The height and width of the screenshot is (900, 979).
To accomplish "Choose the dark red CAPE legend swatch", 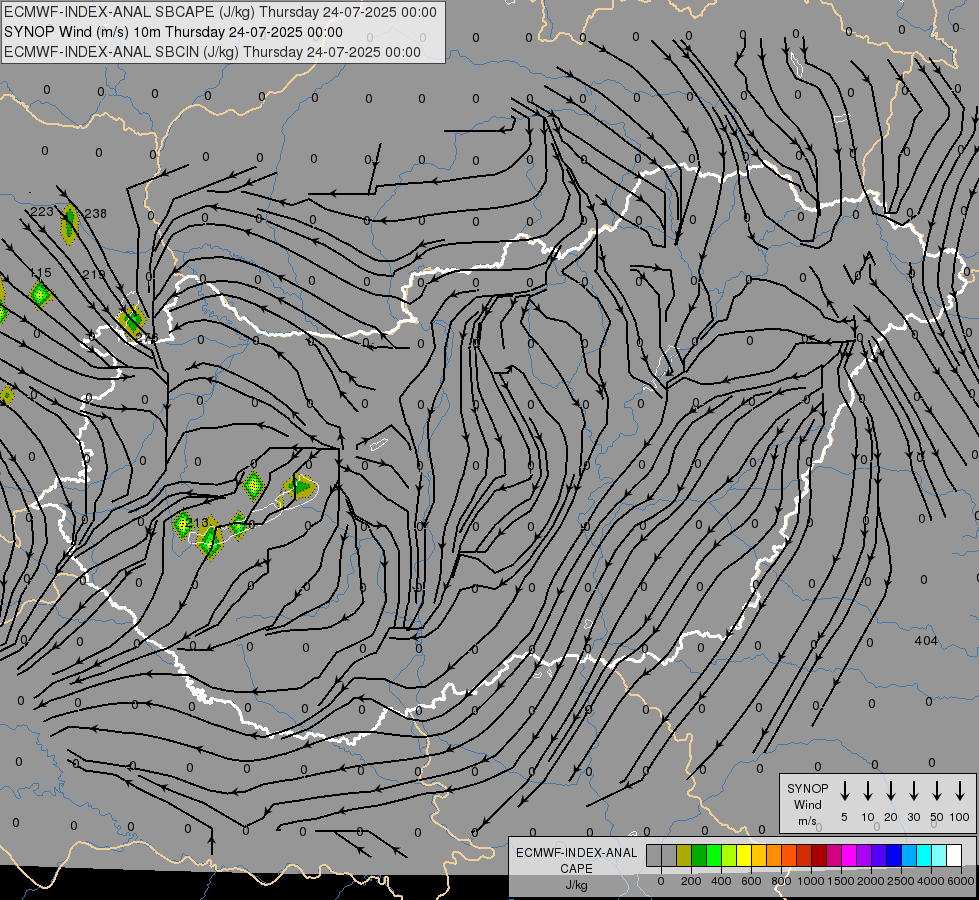I will click(819, 856).
